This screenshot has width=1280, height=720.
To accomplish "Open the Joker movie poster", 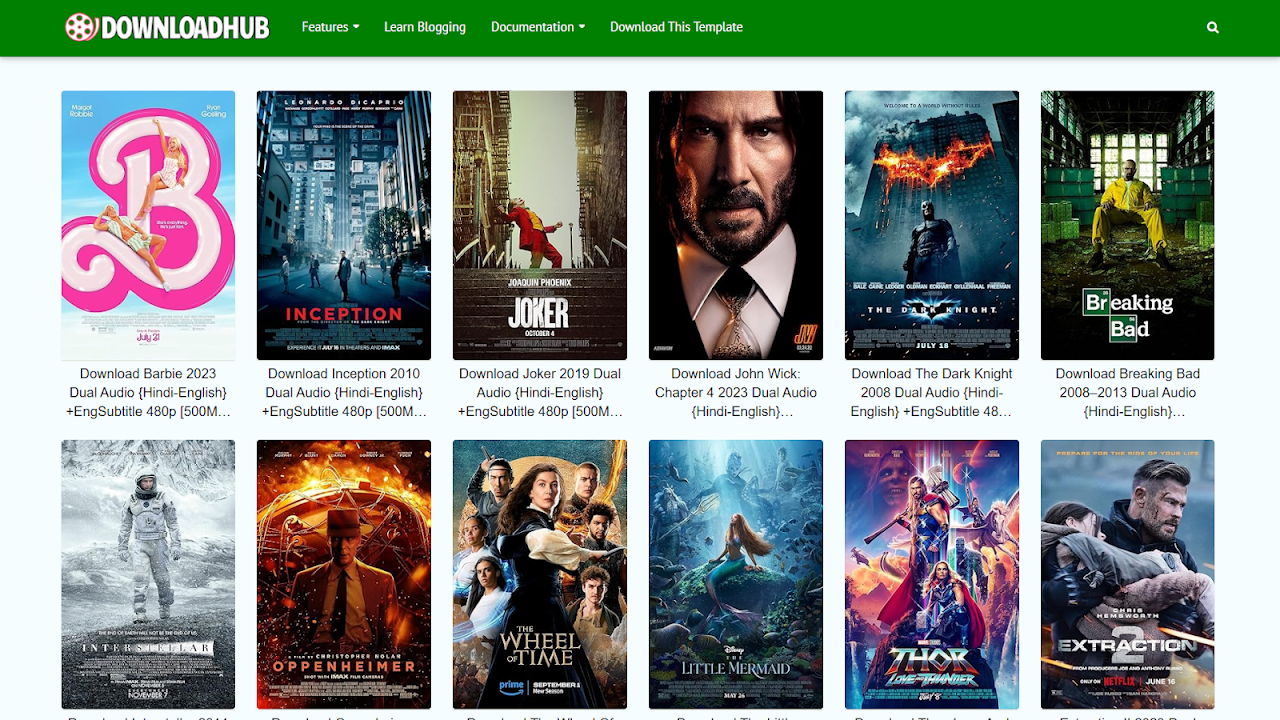I will coord(540,225).
